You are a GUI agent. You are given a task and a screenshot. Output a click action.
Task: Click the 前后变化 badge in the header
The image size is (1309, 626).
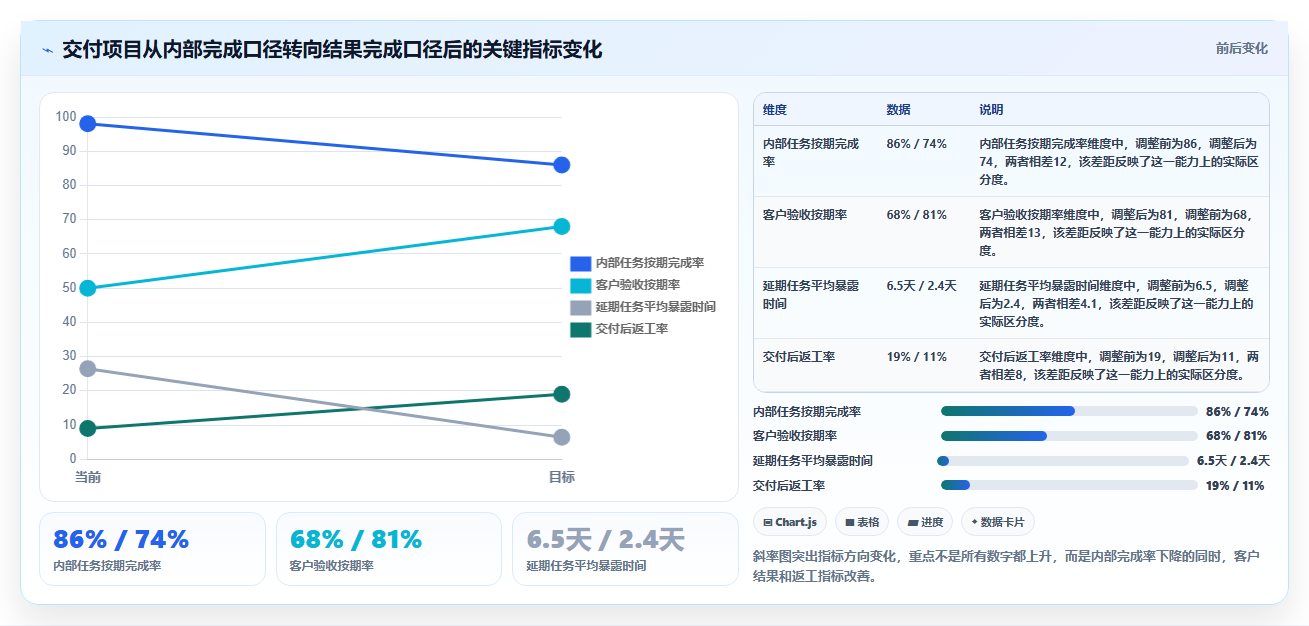coord(1242,48)
